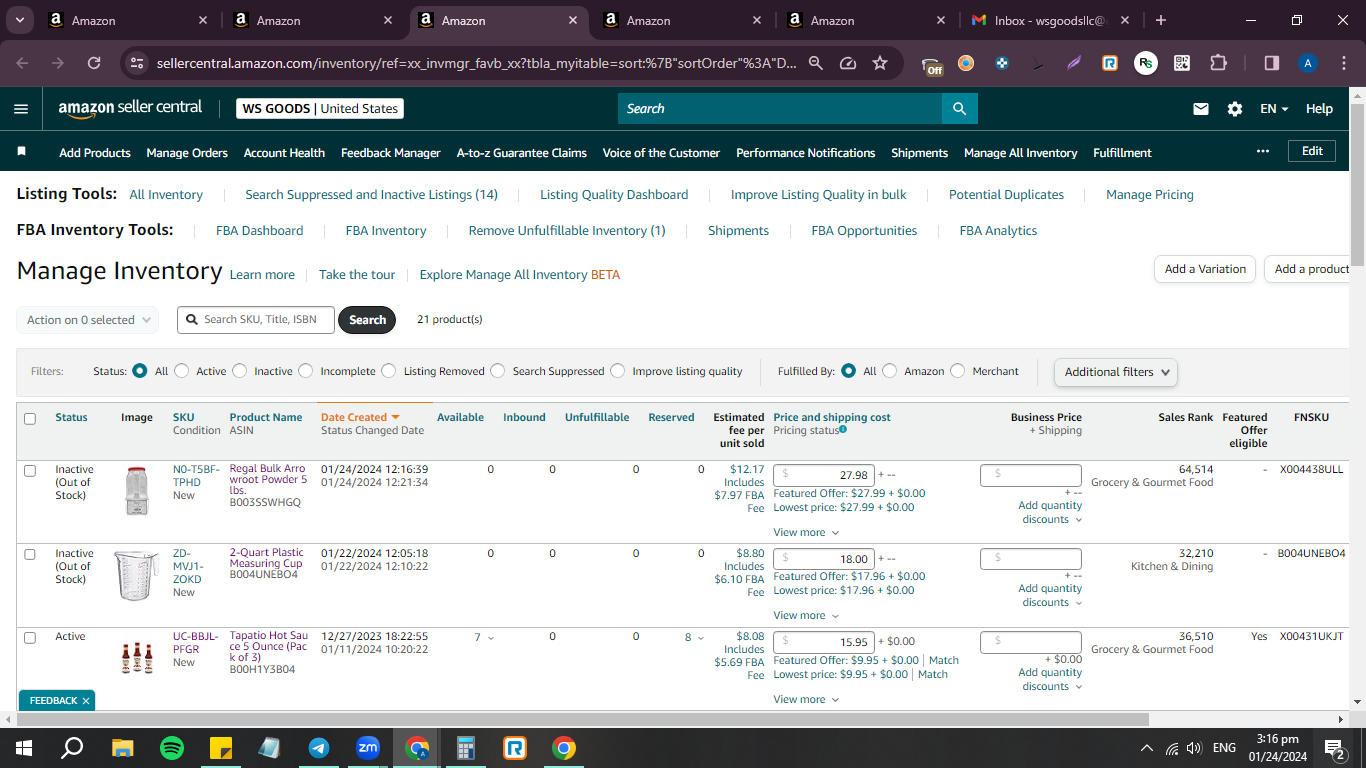The width and height of the screenshot is (1366, 768).
Task: Expand View more for the 18.00 price row
Action: click(x=806, y=616)
